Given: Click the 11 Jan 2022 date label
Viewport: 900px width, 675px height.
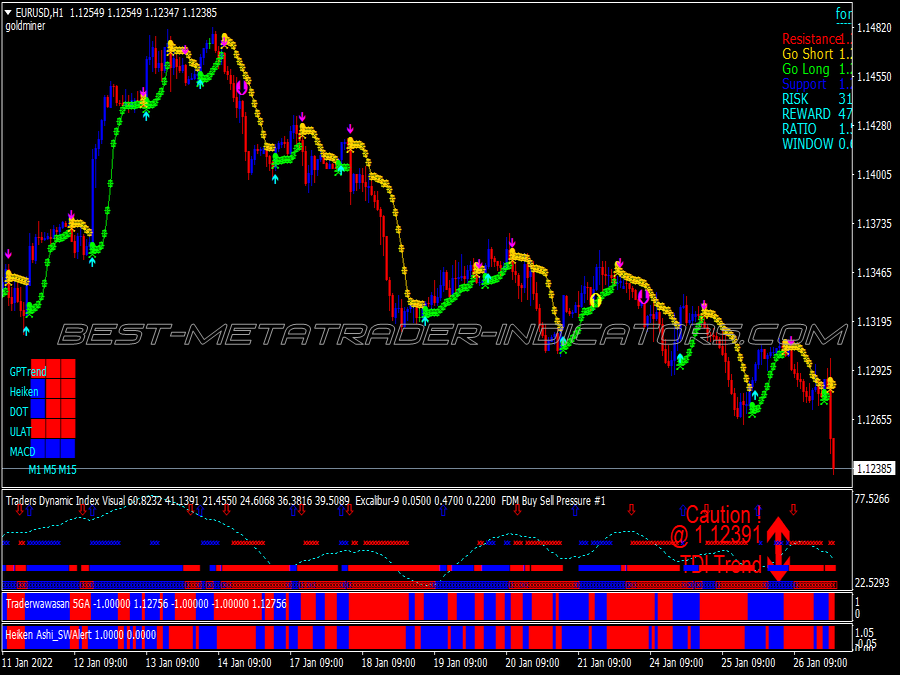Looking at the screenshot, I should click(x=27, y=662).
